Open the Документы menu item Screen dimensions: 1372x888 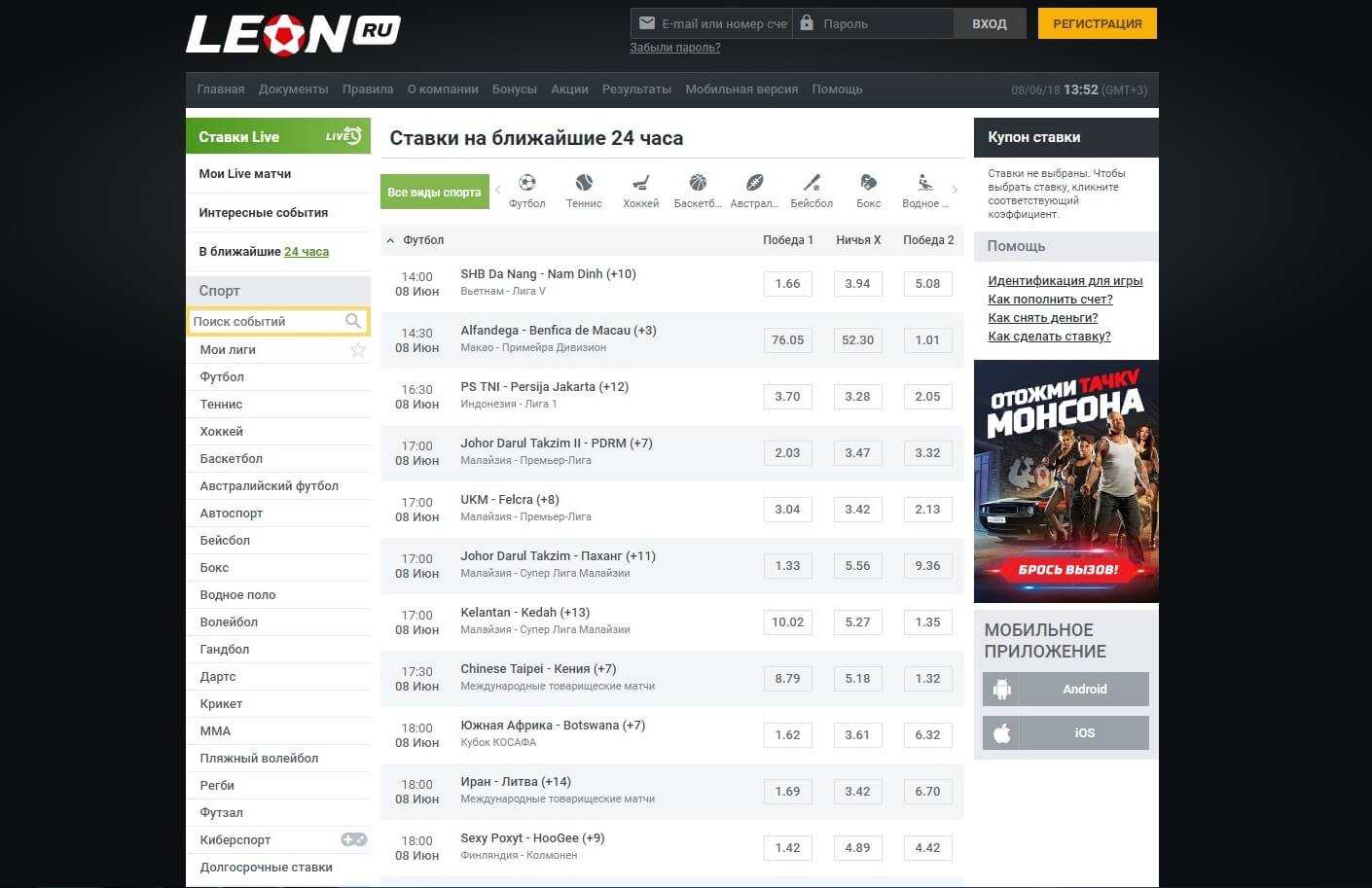(294, 89)
